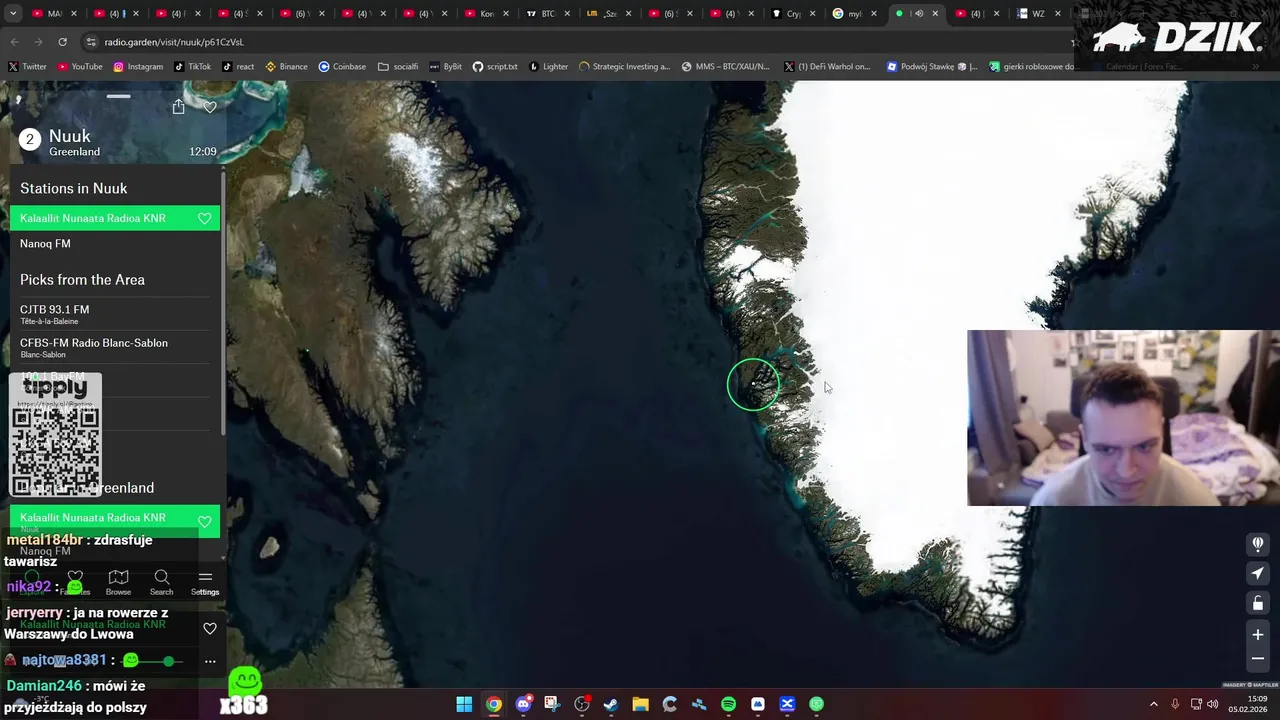Screen dimensions: 1280x720
Task: Open File Explorer from the taskbar
Action: click(x=640, y=704)
